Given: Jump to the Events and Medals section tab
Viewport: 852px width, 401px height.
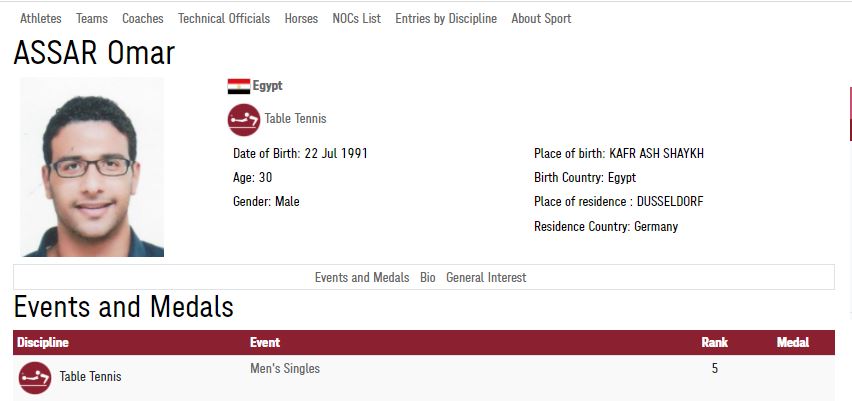Looking at the screenshot, I should click(x=362, y=278).
